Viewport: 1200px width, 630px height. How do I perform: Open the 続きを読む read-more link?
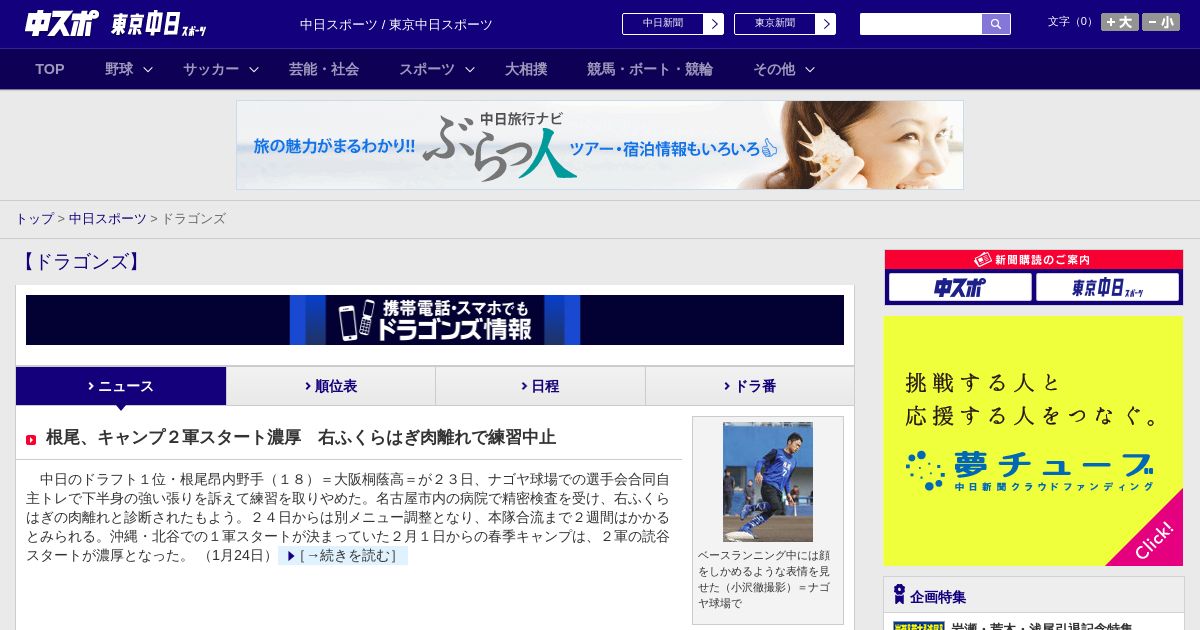pyautogui.click(x=343, y=555)
